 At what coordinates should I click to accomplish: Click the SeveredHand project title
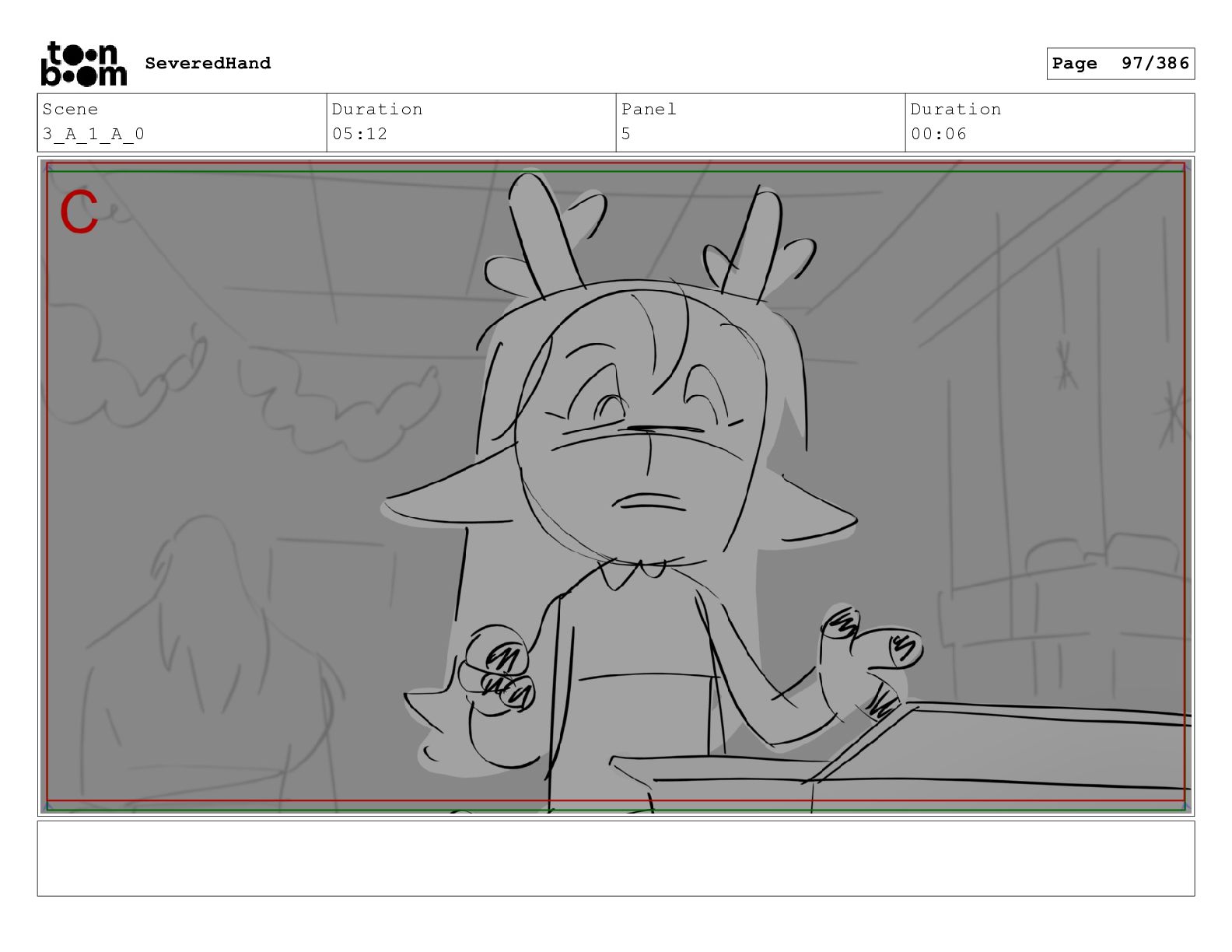[208, 63]
